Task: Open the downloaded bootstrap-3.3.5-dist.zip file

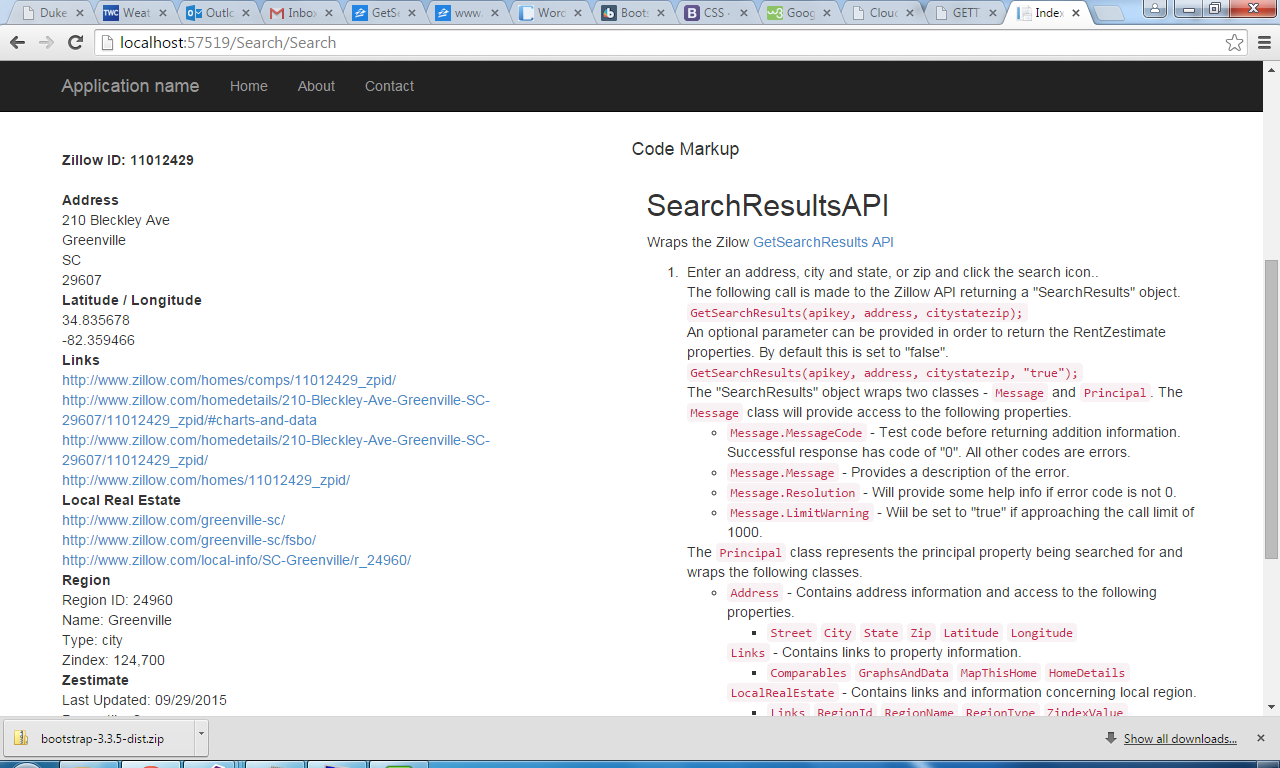Action: click(x=98, y=739)
